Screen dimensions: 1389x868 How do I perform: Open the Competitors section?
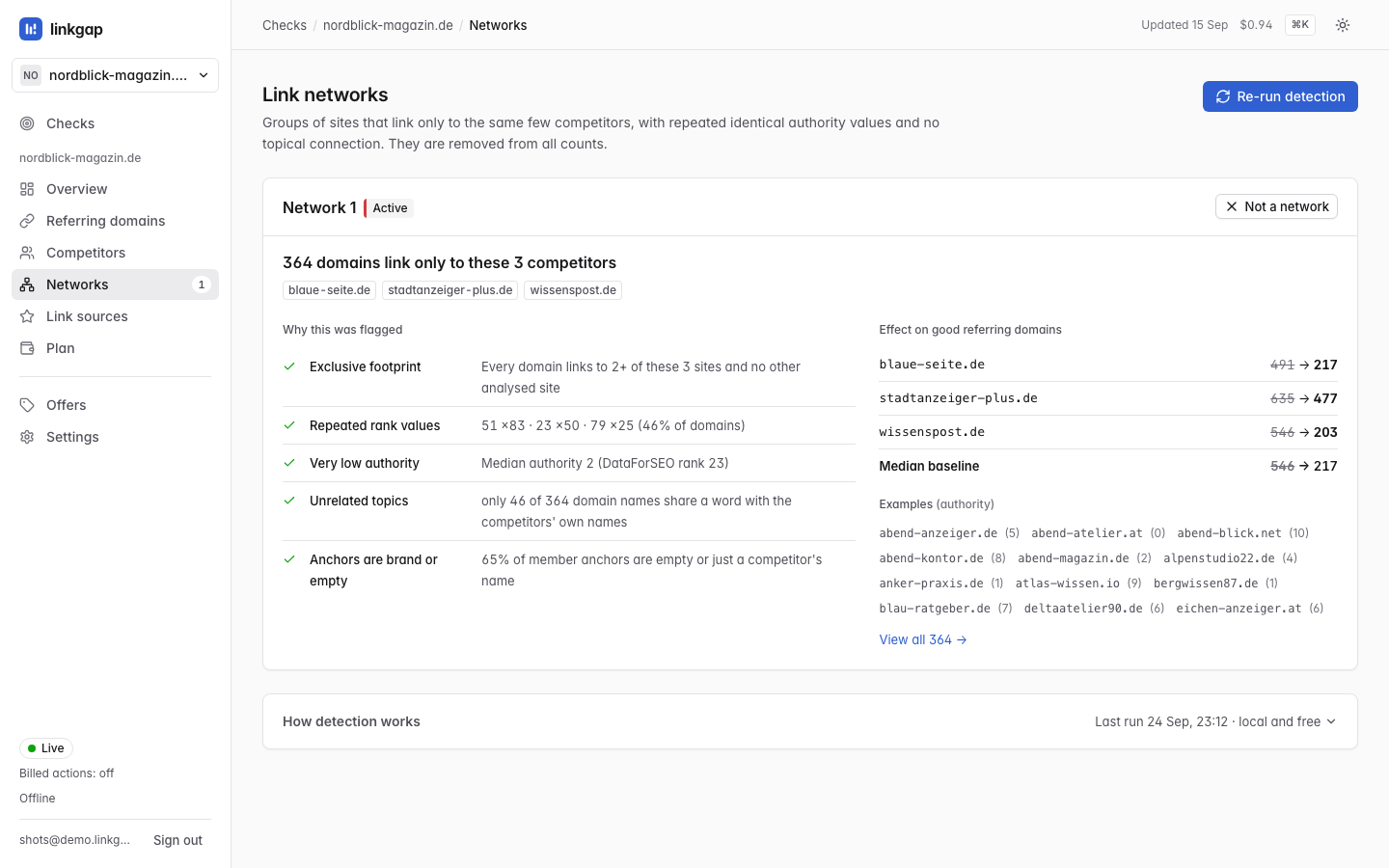click(115, 253)
